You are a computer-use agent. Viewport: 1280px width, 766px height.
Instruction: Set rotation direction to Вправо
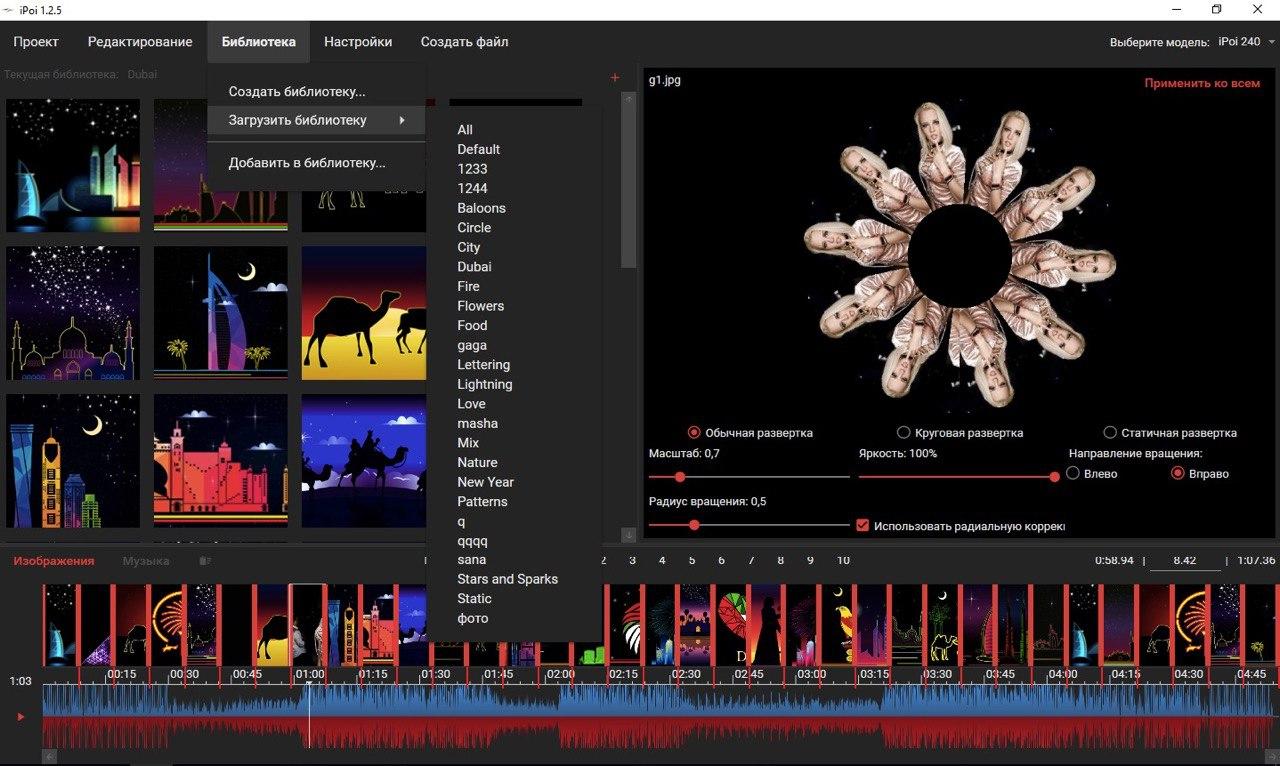[x=1178, y=473]
